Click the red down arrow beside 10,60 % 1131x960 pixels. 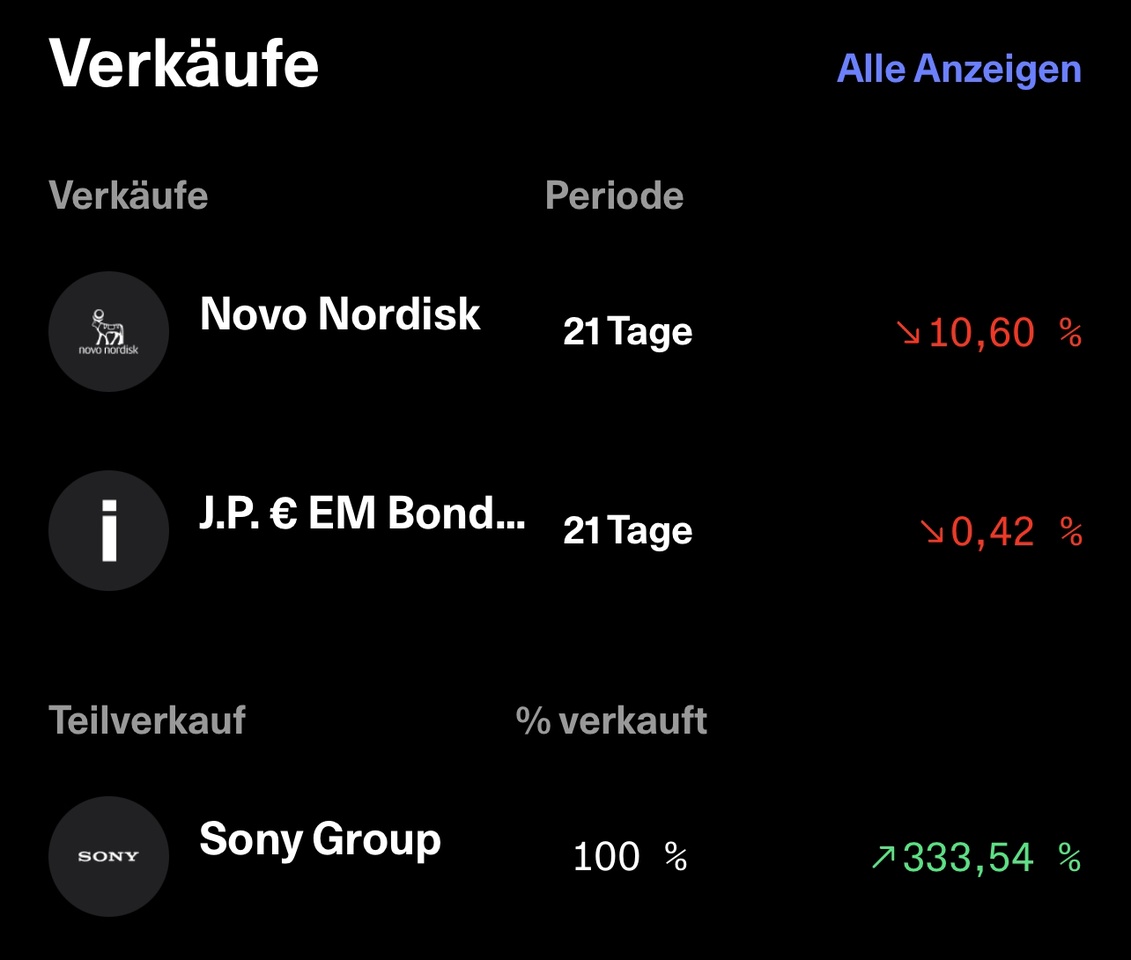click(908, 333)
